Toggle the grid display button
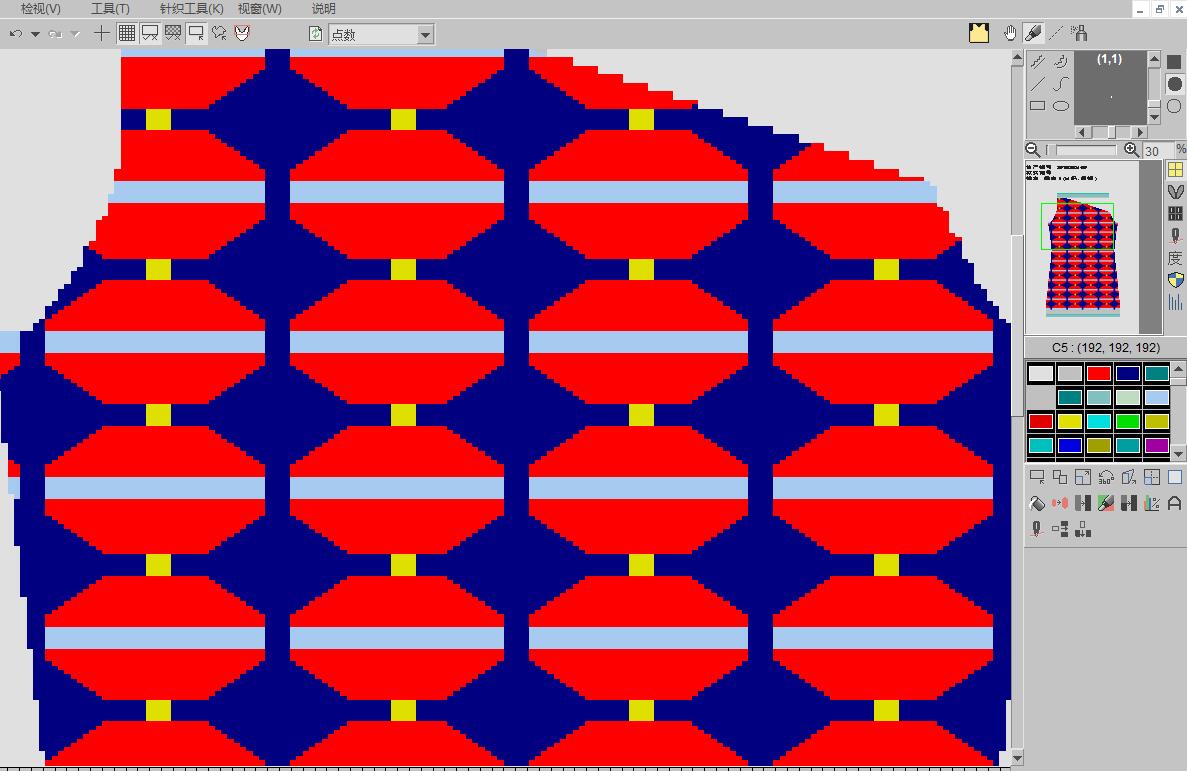This screenshot has height=771, width=1187. pos(127,33)
